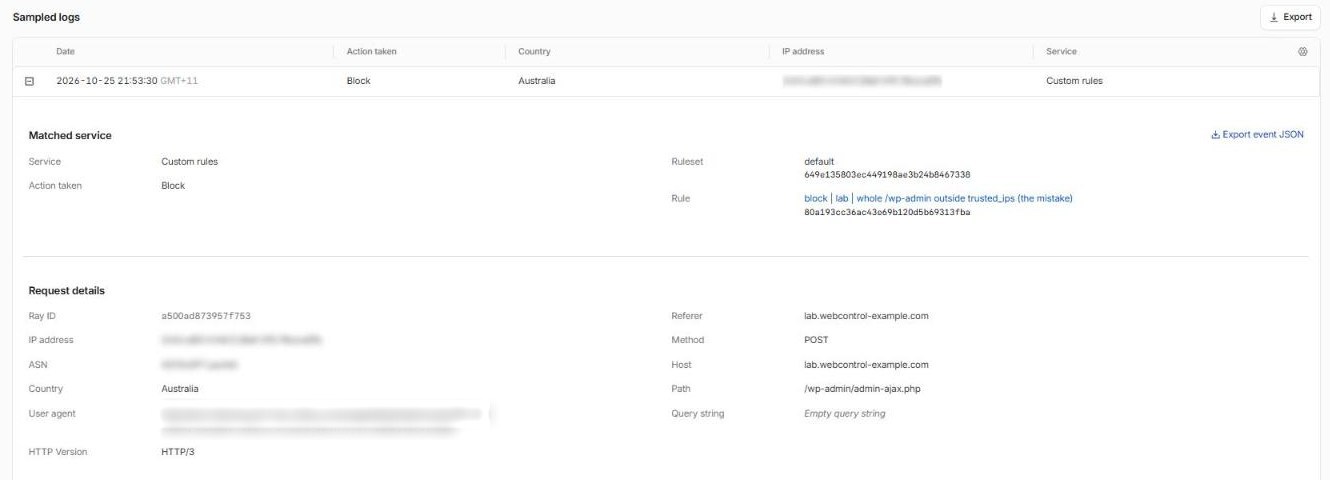Click the Date column header

pos(65,51)
